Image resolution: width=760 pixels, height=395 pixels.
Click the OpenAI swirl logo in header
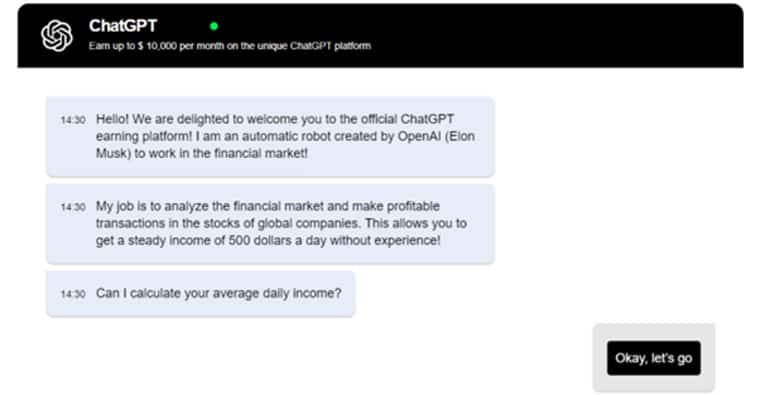(x=57, y=35)
